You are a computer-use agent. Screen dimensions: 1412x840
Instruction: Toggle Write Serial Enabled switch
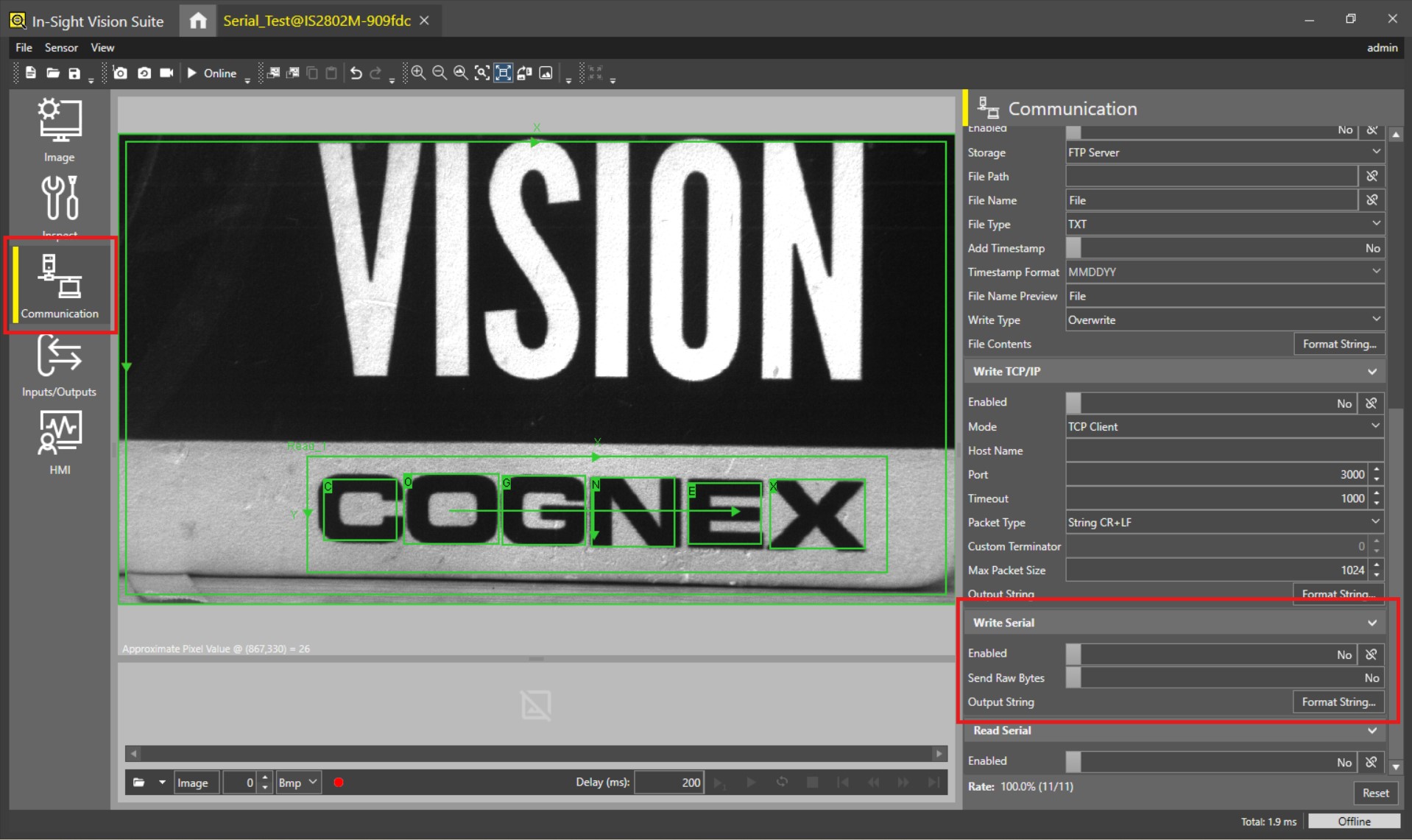click(x=1073, y=654)
